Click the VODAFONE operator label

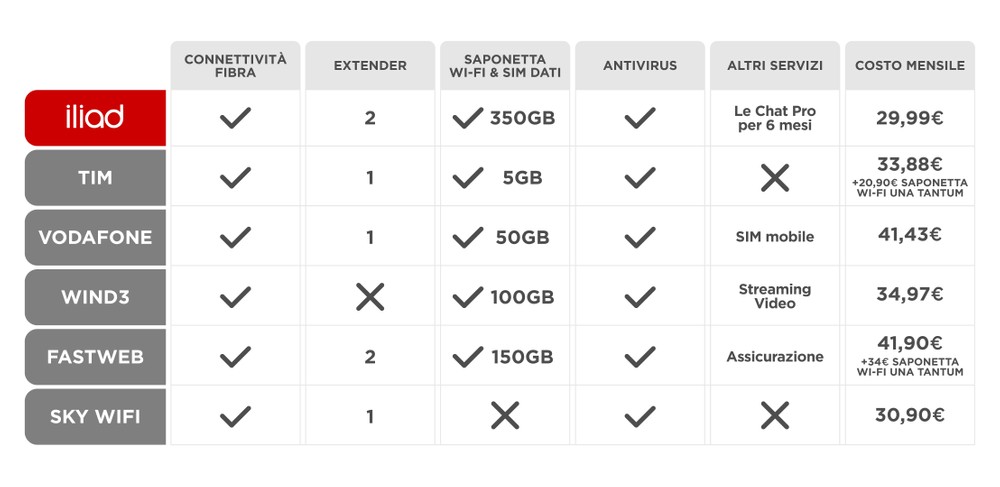(x=95, y=237)
